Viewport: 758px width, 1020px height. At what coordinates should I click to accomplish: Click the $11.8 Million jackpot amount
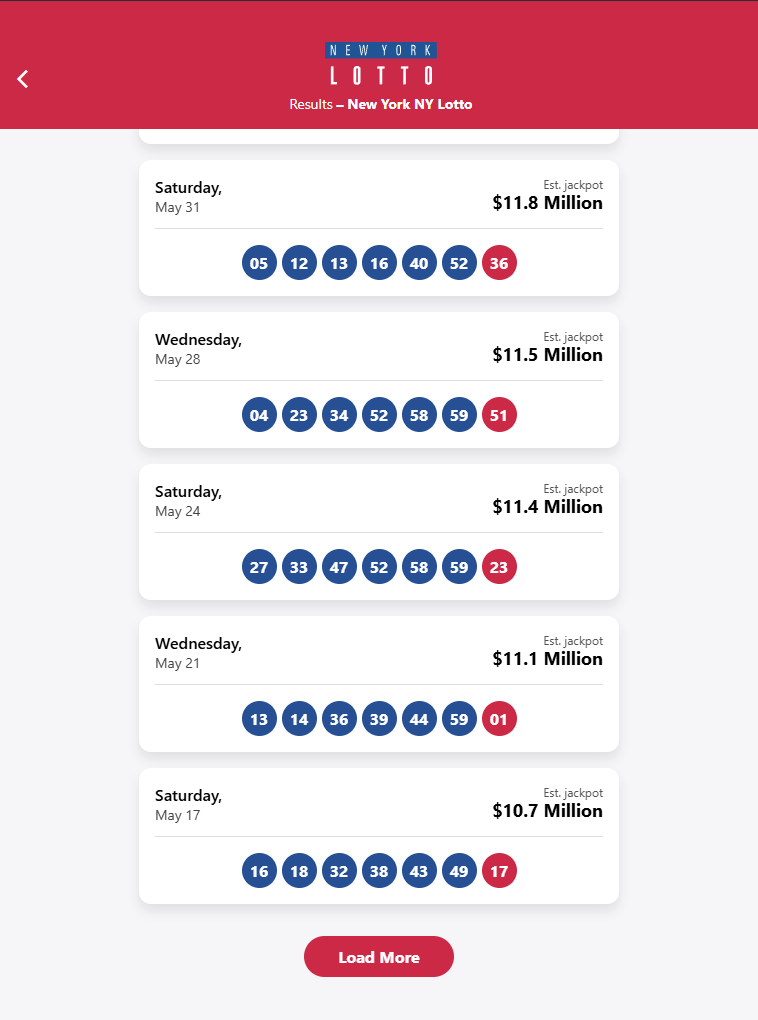(547, 203)
